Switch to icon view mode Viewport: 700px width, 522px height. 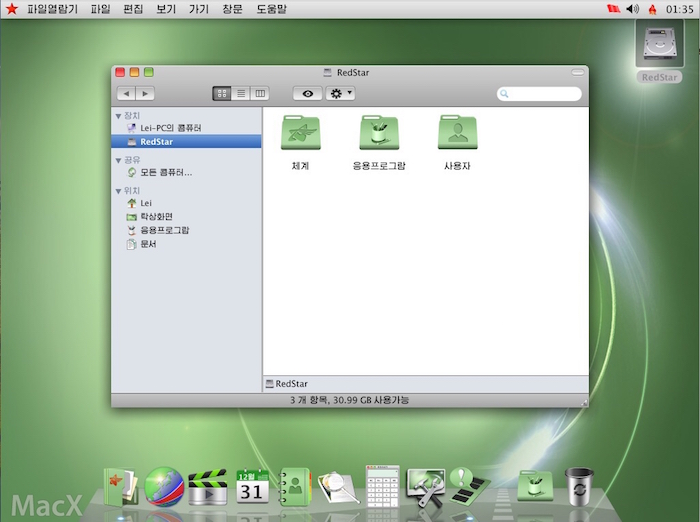coord(222,94)
